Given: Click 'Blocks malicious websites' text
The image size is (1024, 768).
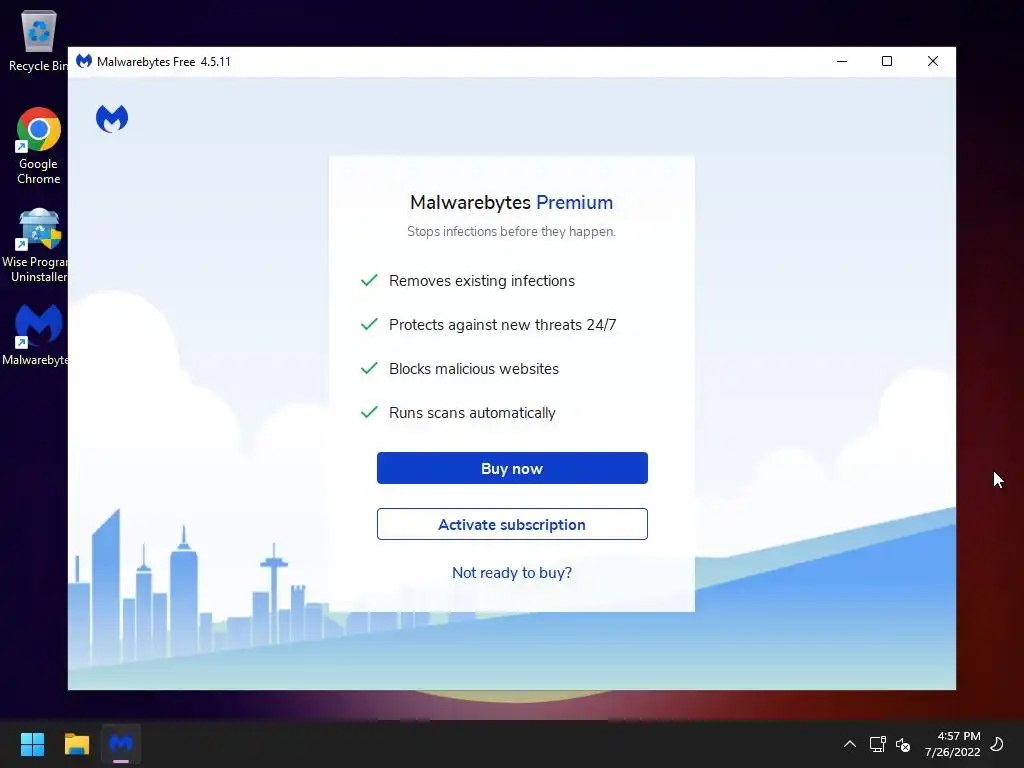Looking at the screenshot, I should pos(474,369).
